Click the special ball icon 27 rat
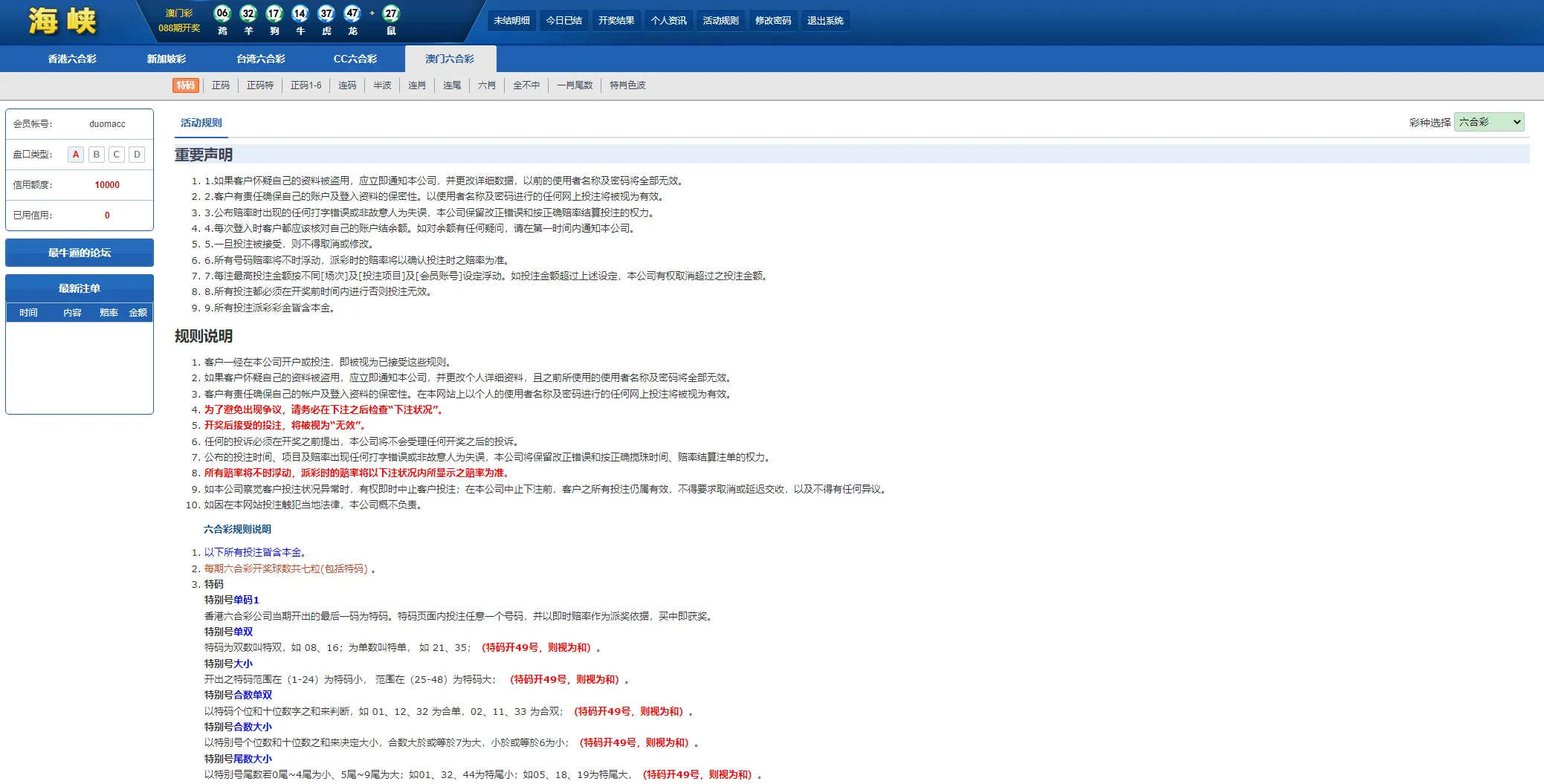The height and width of the screenshot is (784, 1544). coord(392,12)
